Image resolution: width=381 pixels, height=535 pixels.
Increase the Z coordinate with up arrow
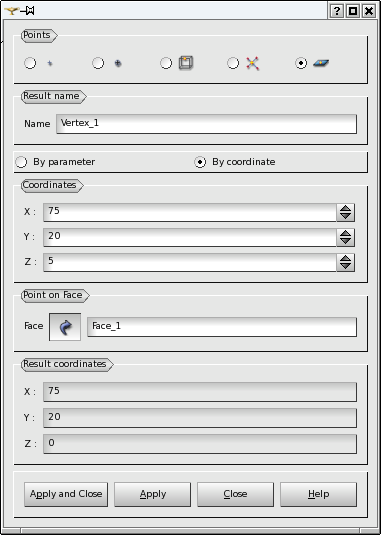[x=346, y=258]
